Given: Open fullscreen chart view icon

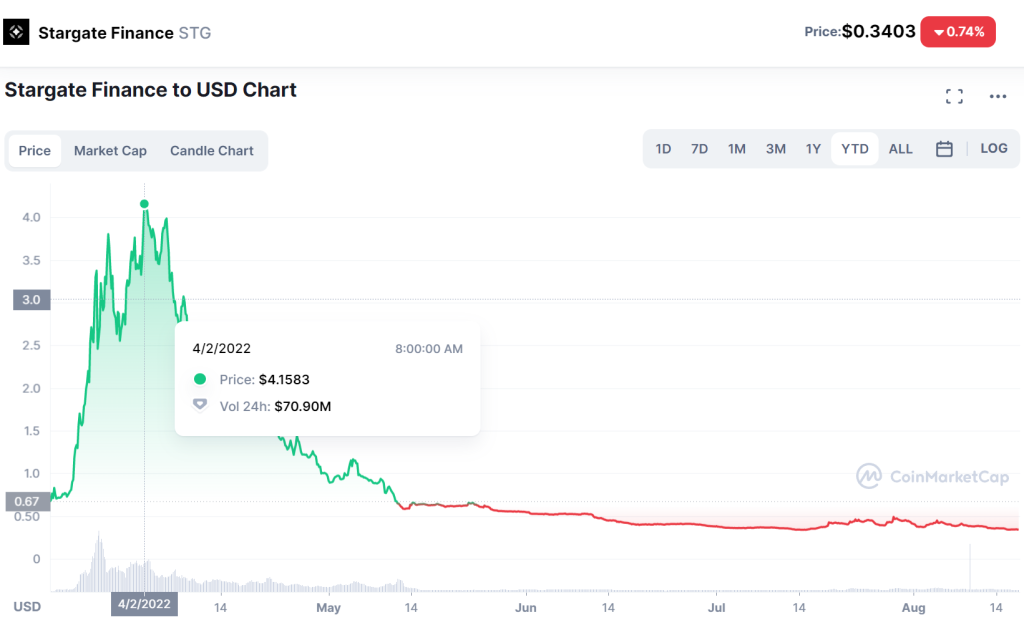Looking at the screenshot, I should (954, 97).
